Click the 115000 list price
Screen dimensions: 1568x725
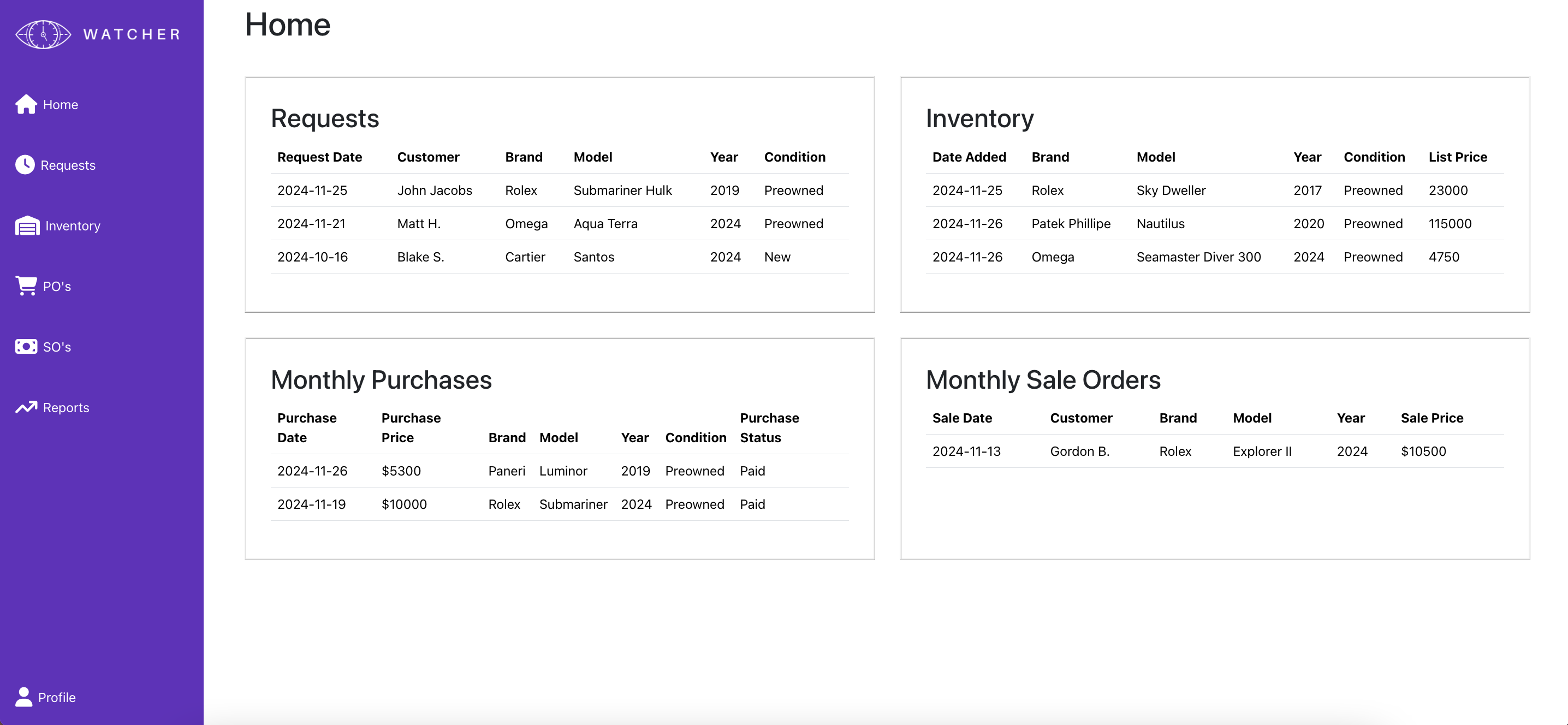1450,224
